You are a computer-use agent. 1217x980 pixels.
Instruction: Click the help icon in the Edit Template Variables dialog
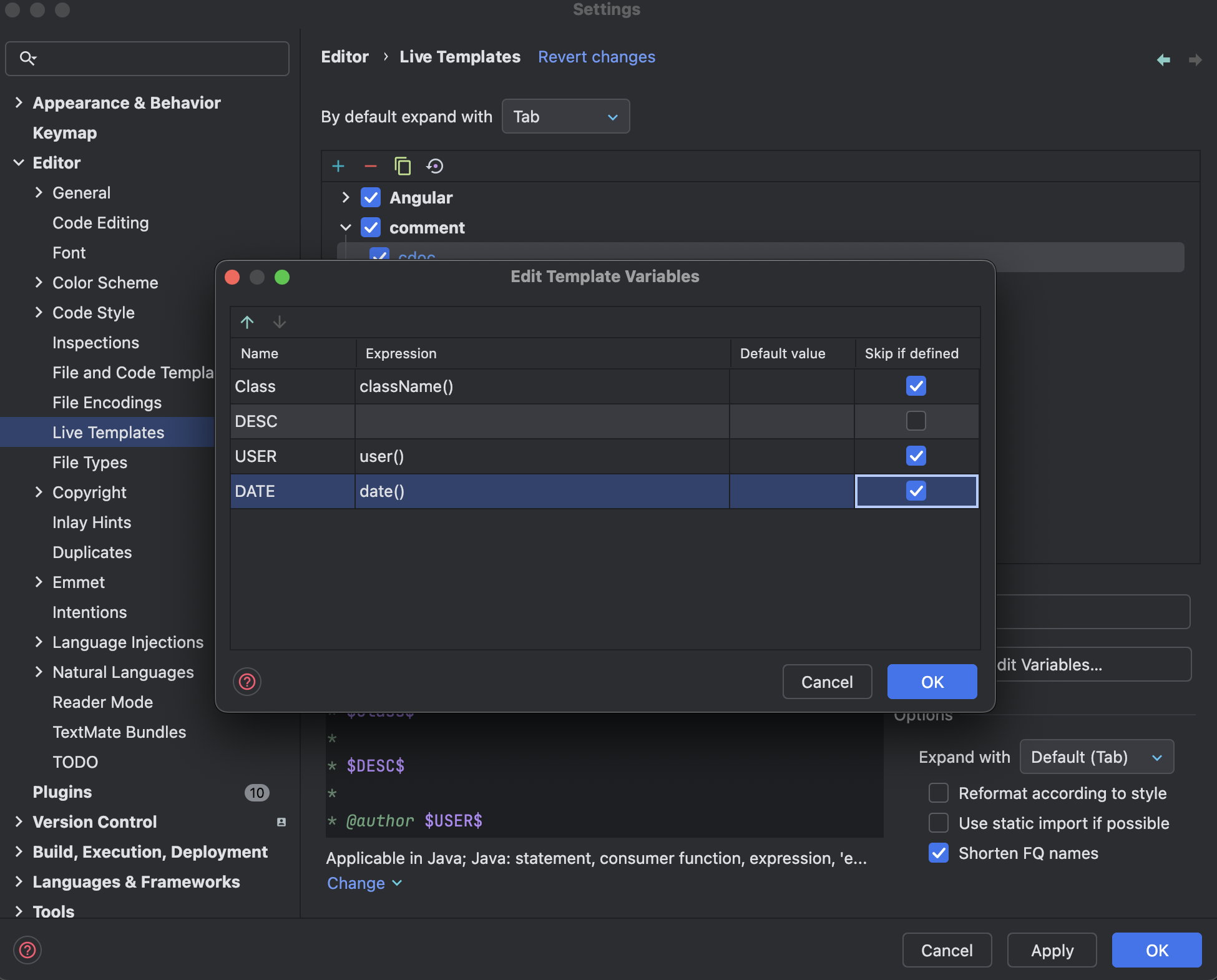(247, 682)
